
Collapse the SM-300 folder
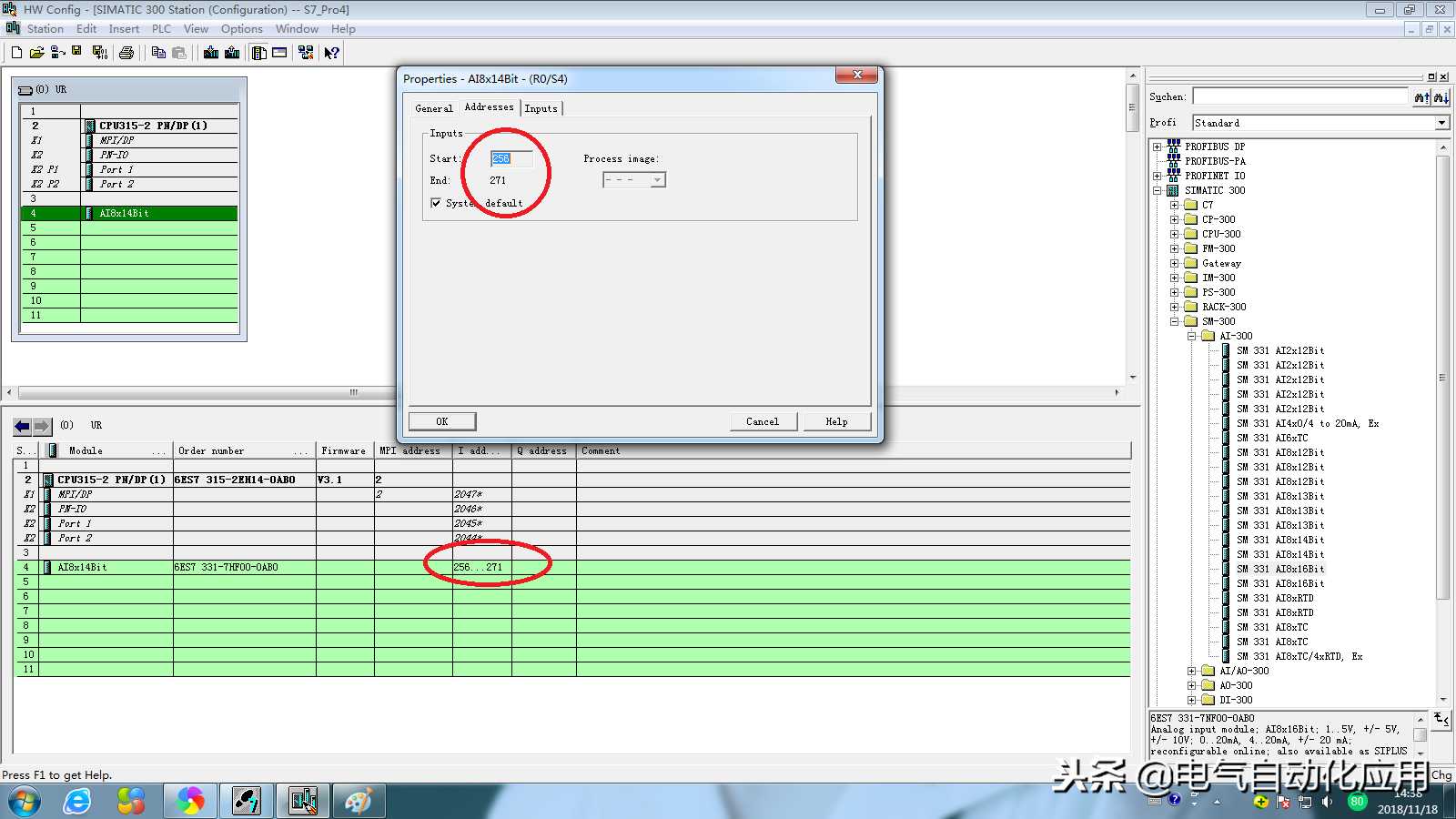coord(1175,321)
